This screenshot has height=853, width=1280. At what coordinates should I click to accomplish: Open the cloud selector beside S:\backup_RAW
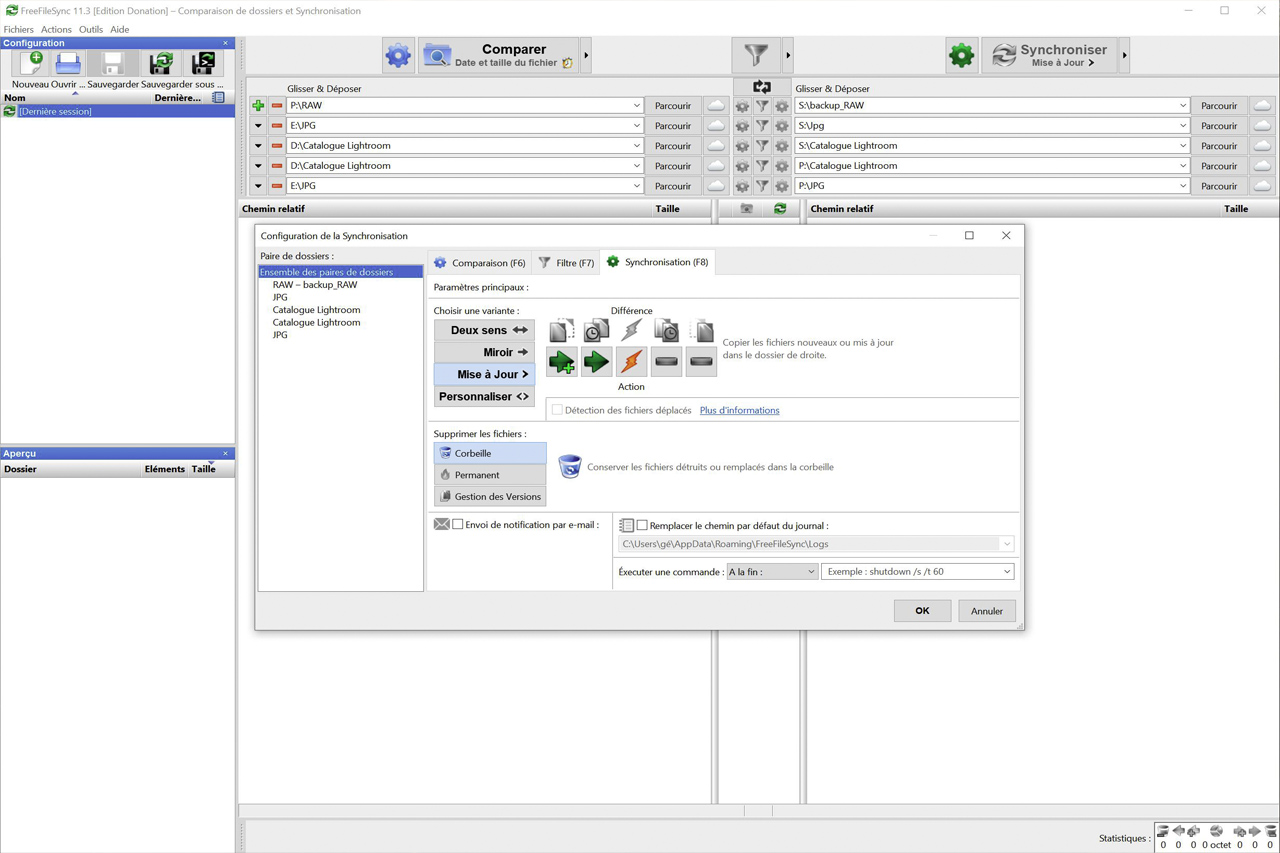tap(1262, 106)
